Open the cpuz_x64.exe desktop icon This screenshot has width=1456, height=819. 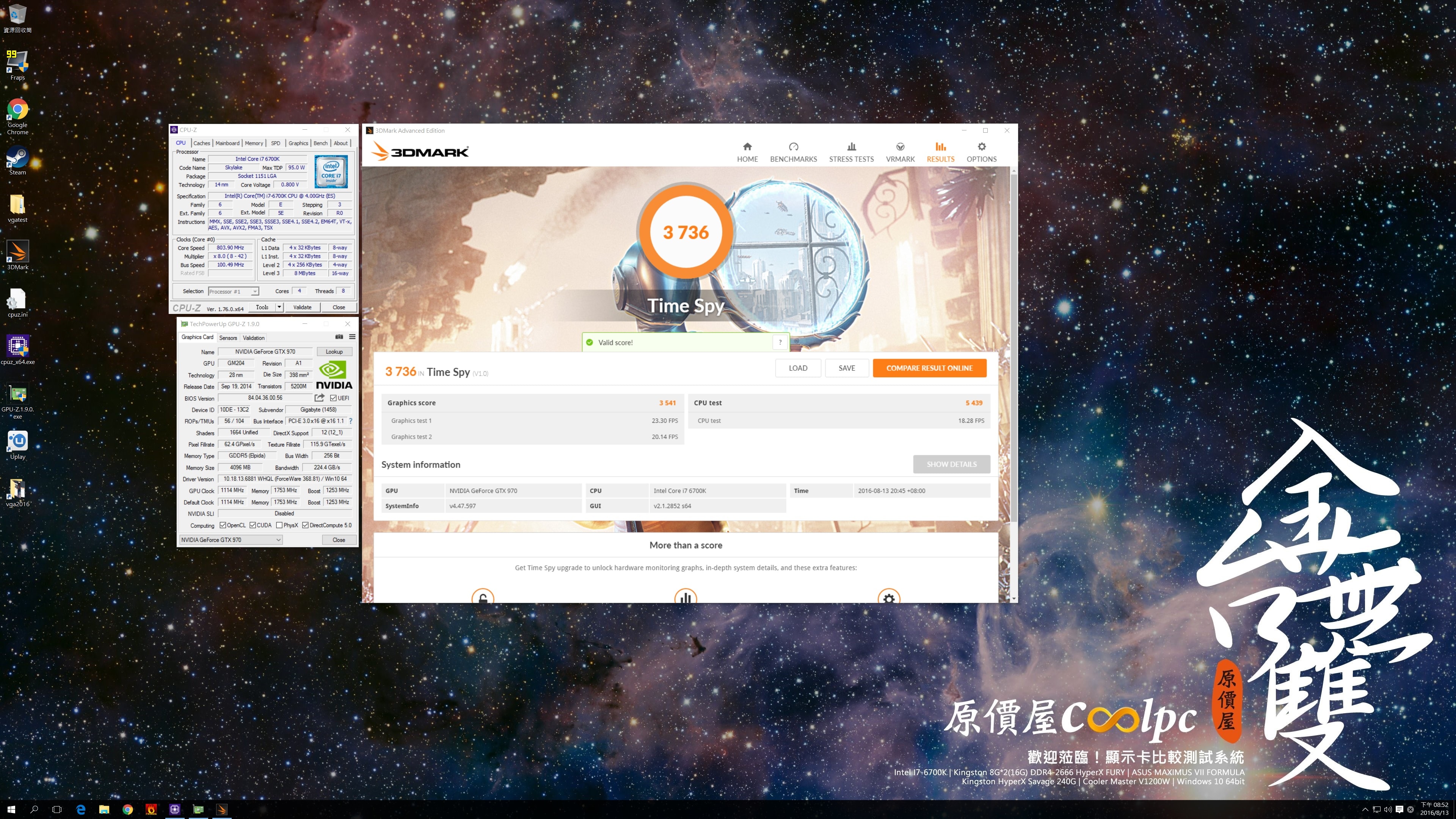(x=17, y=350)
